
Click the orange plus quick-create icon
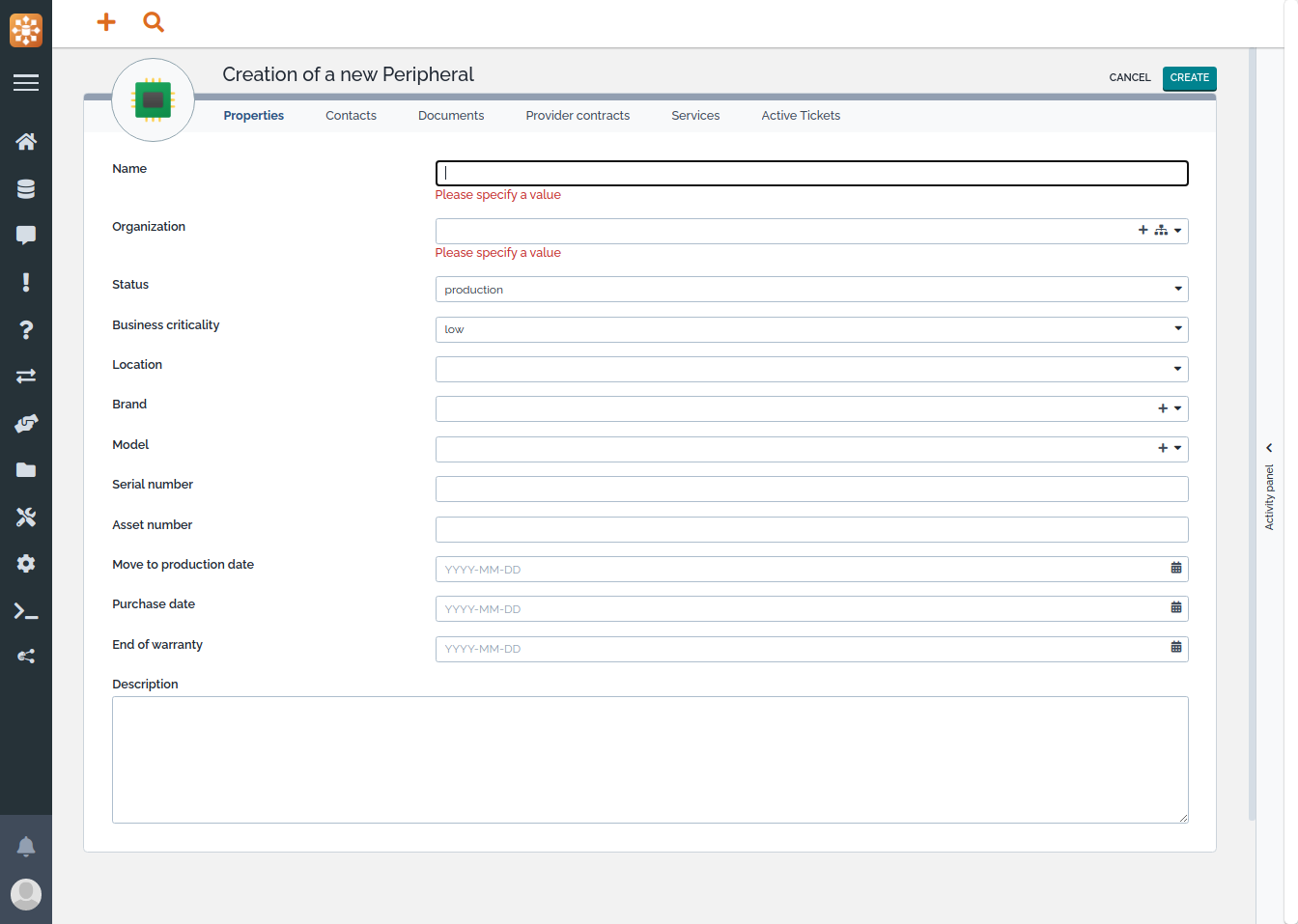pyautogui.click(x=106, y=22)
